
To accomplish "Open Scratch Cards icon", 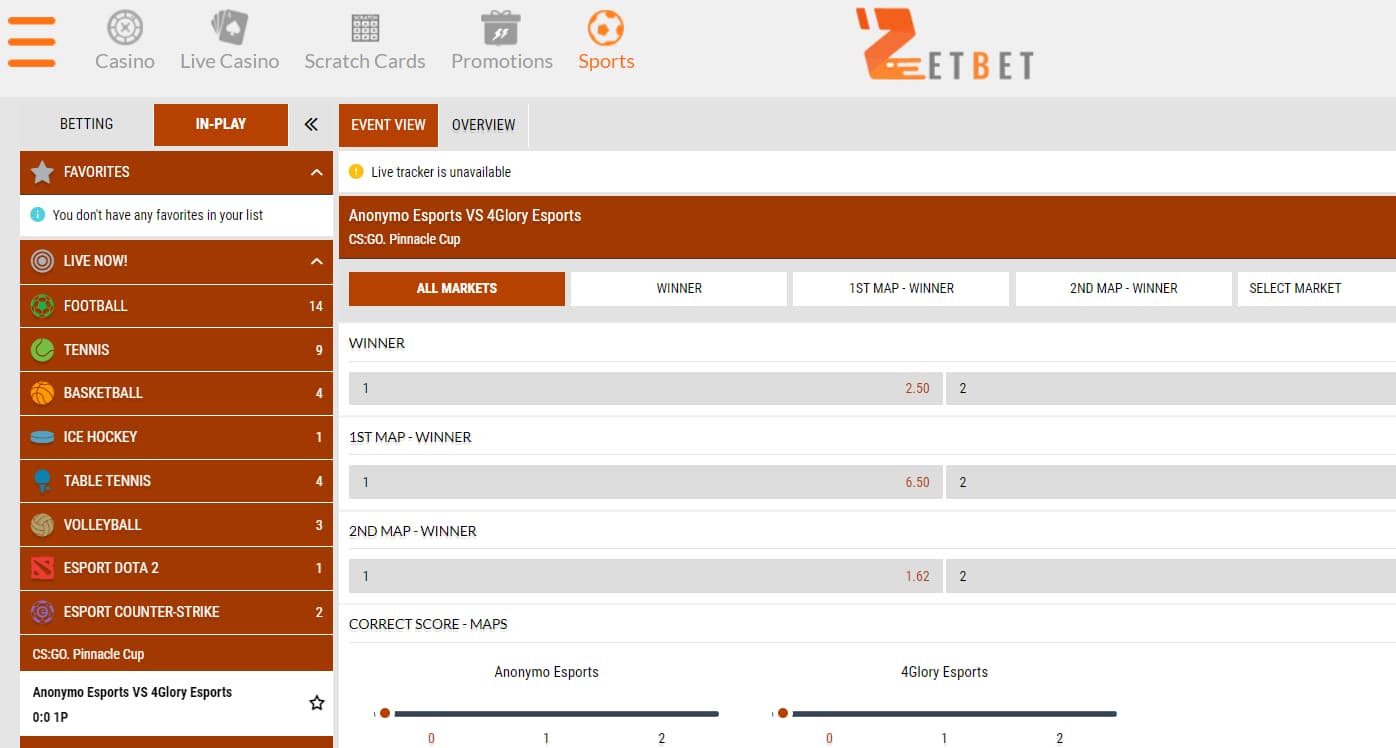I will [x=365, y=27].
